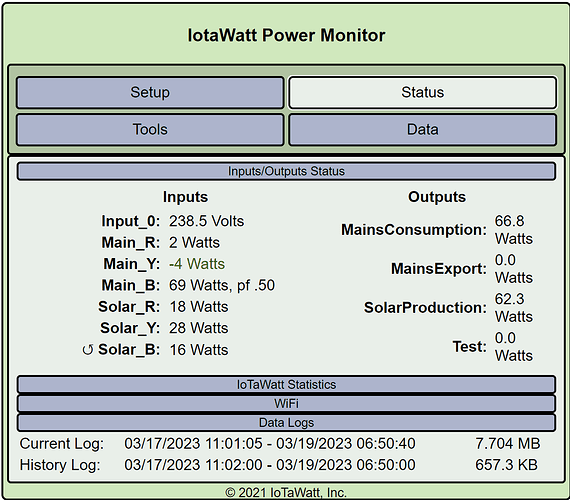
Task: Click the 18 Watts reading
Action: (x=199, y=307)
